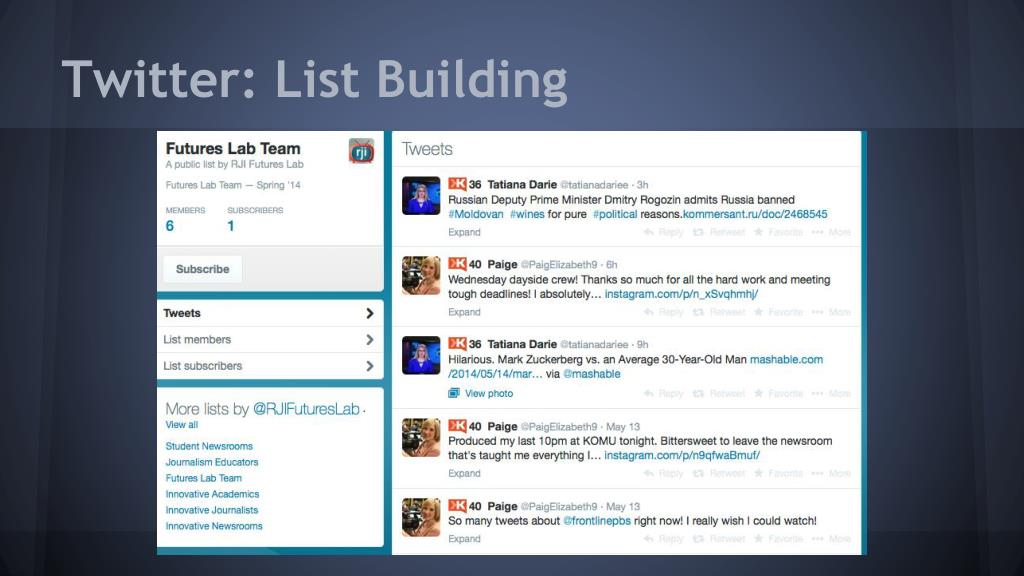Retweet the Wednesday dayside crew tweet

click(718, 312)
